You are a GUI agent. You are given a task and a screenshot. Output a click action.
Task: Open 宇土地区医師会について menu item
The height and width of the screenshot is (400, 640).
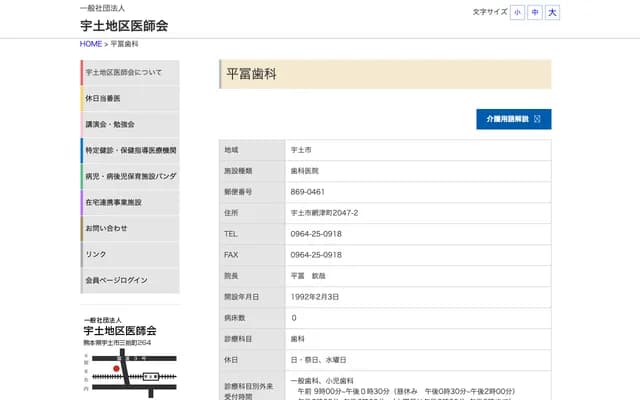tap(130, 73)
